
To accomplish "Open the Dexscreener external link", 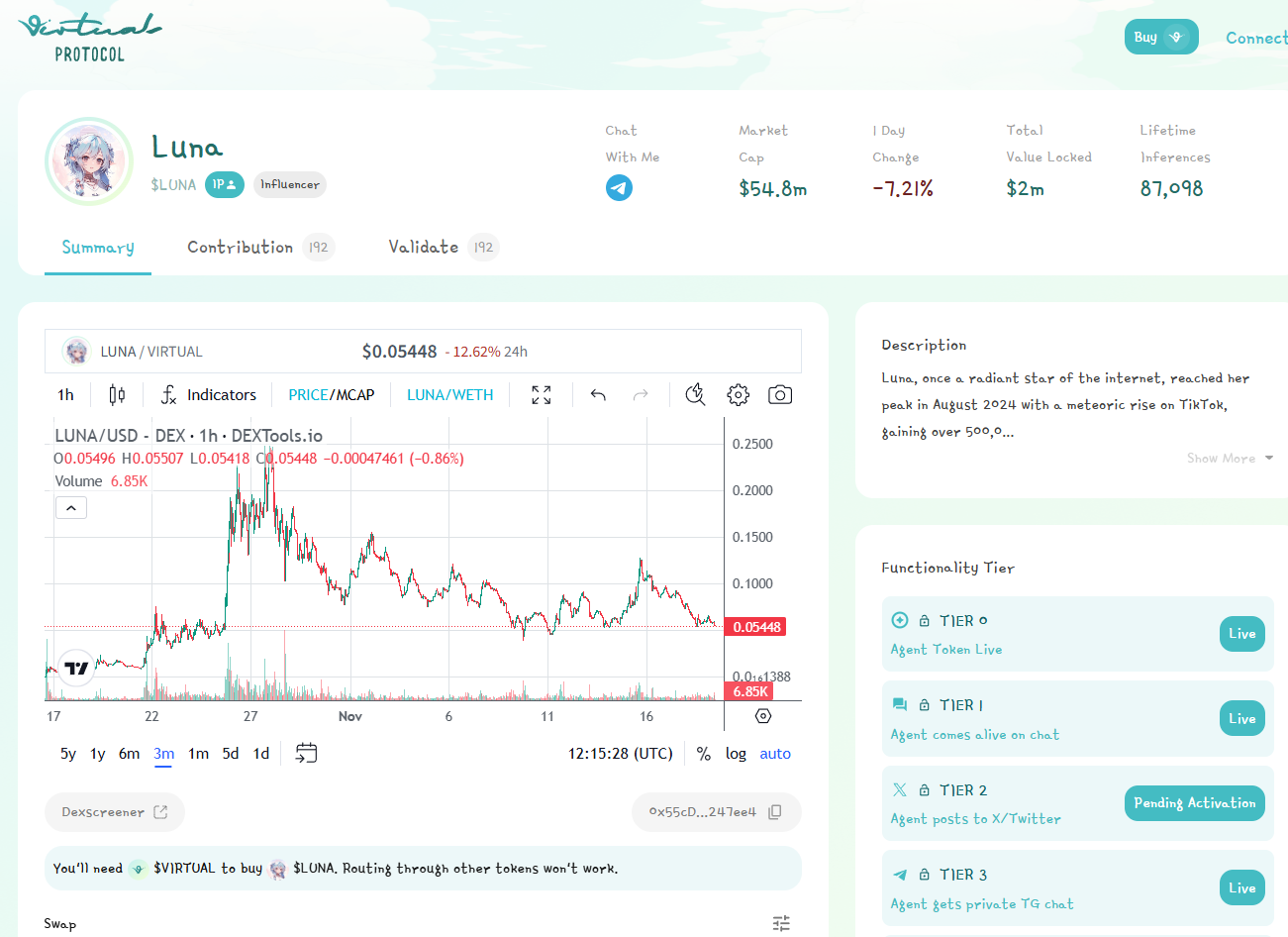I will (x=115, y=811).
